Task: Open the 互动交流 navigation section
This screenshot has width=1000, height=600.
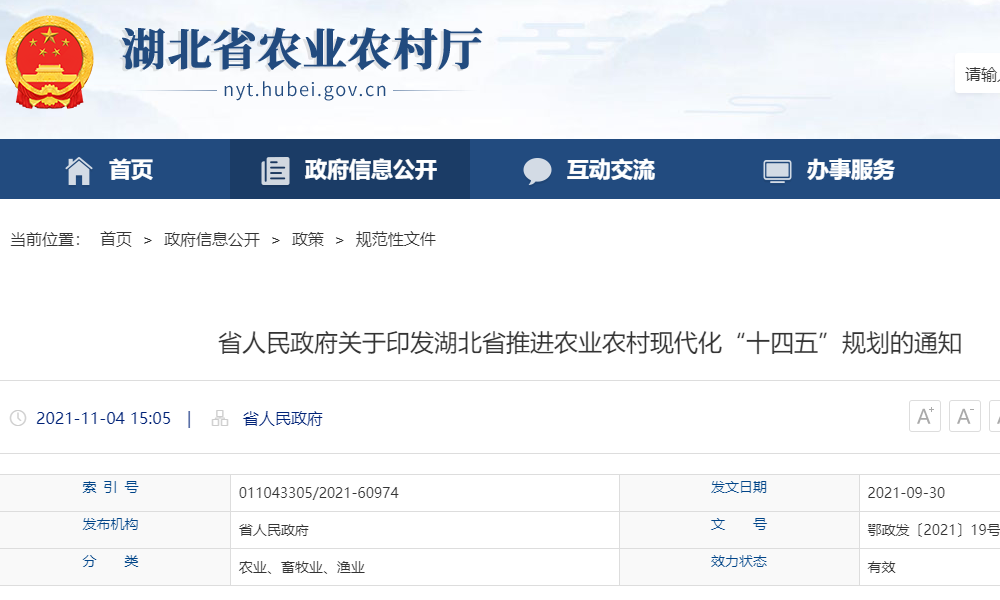Action: (613, 169)
